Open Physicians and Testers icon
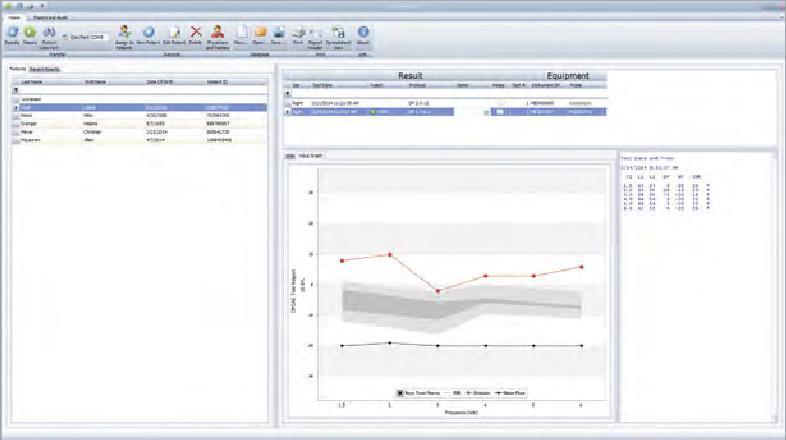786x440 pixels. (217, 35)
